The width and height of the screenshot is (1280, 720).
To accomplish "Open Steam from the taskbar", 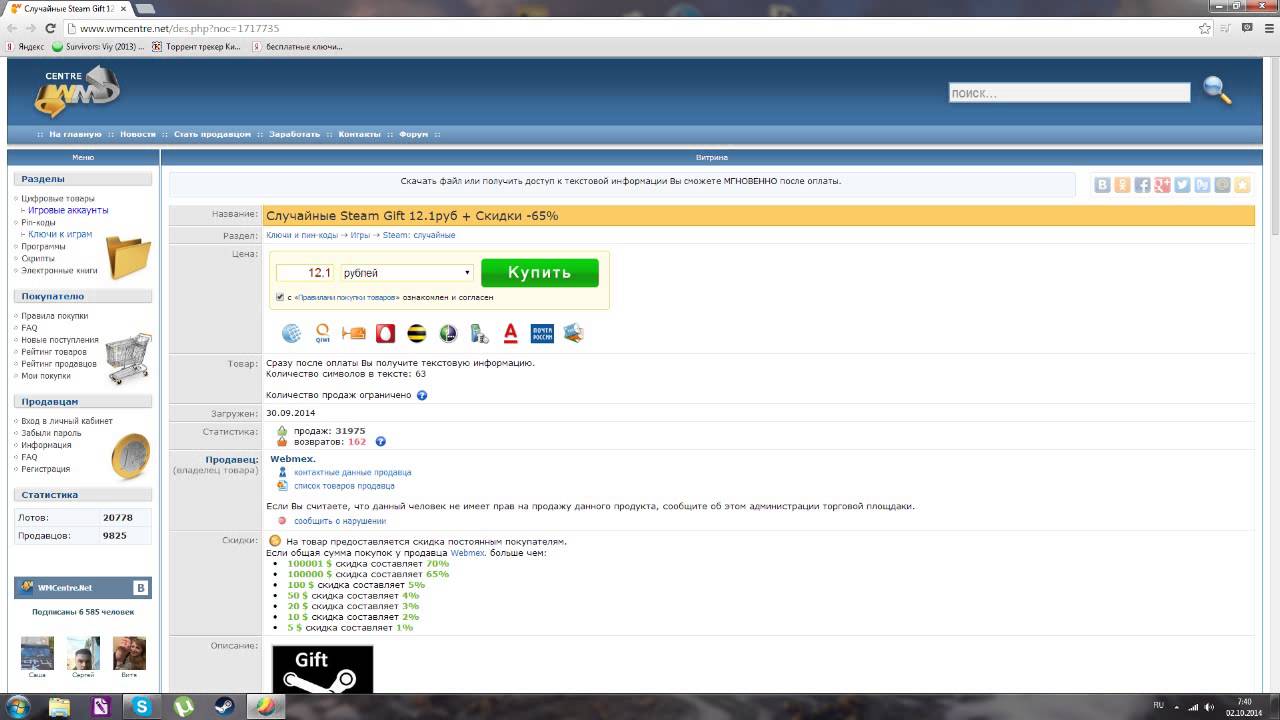I will pyautogui.click(x=225, y=707).
